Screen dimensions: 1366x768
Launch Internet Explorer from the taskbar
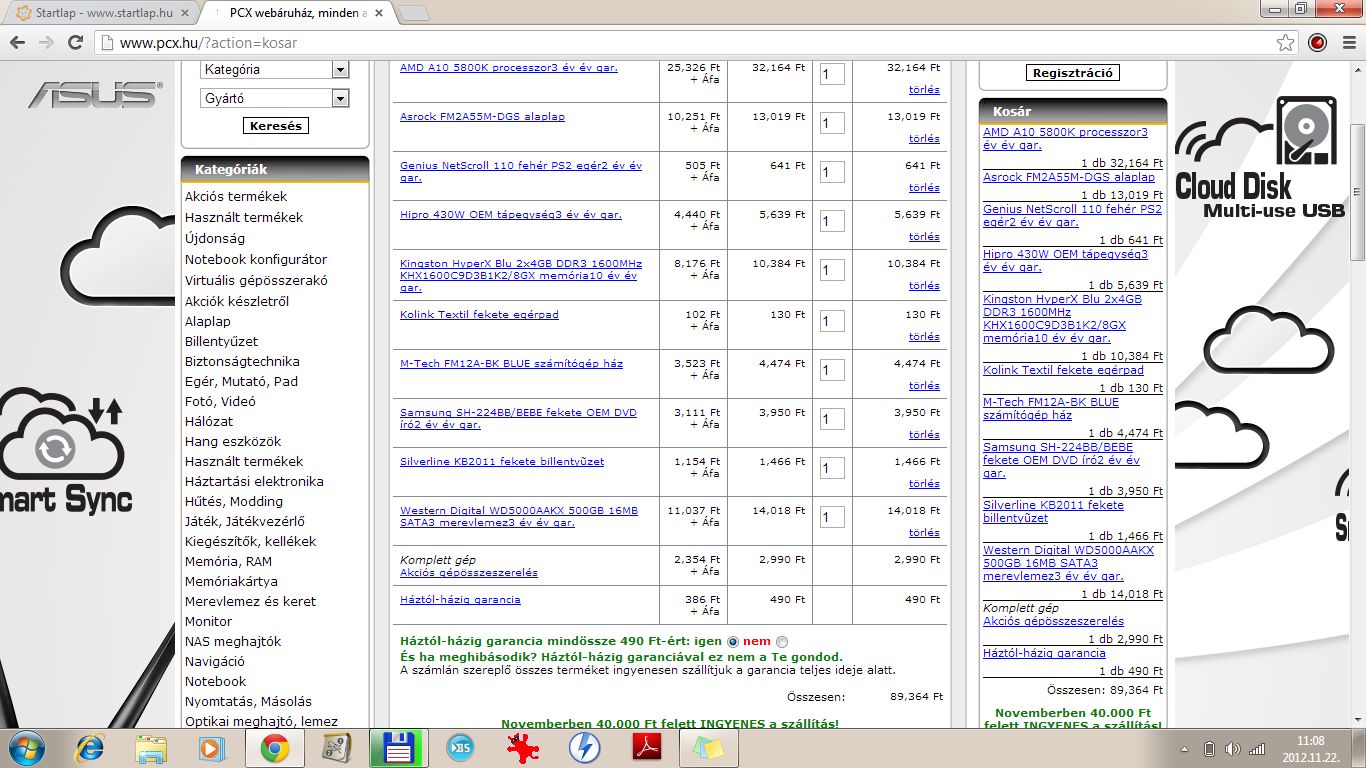click(x=90, y=748)
